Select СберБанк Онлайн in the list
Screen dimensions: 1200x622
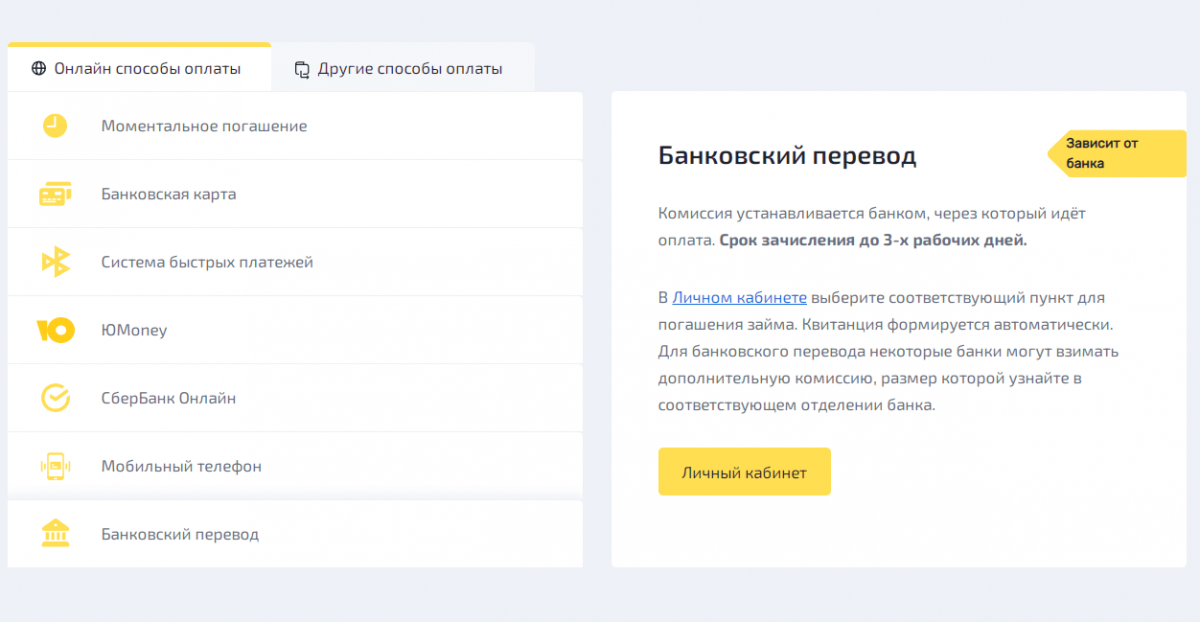[x=295, y=398]
